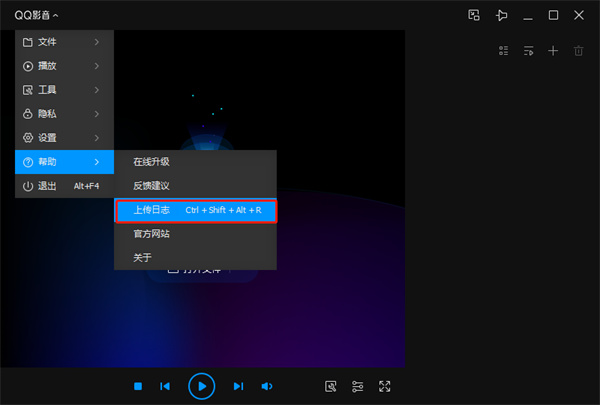Image resolution: width=600 pixels, height=405 pixels.
Task: Select 上传日志 in the help submenu
Action: coord(196,210)
